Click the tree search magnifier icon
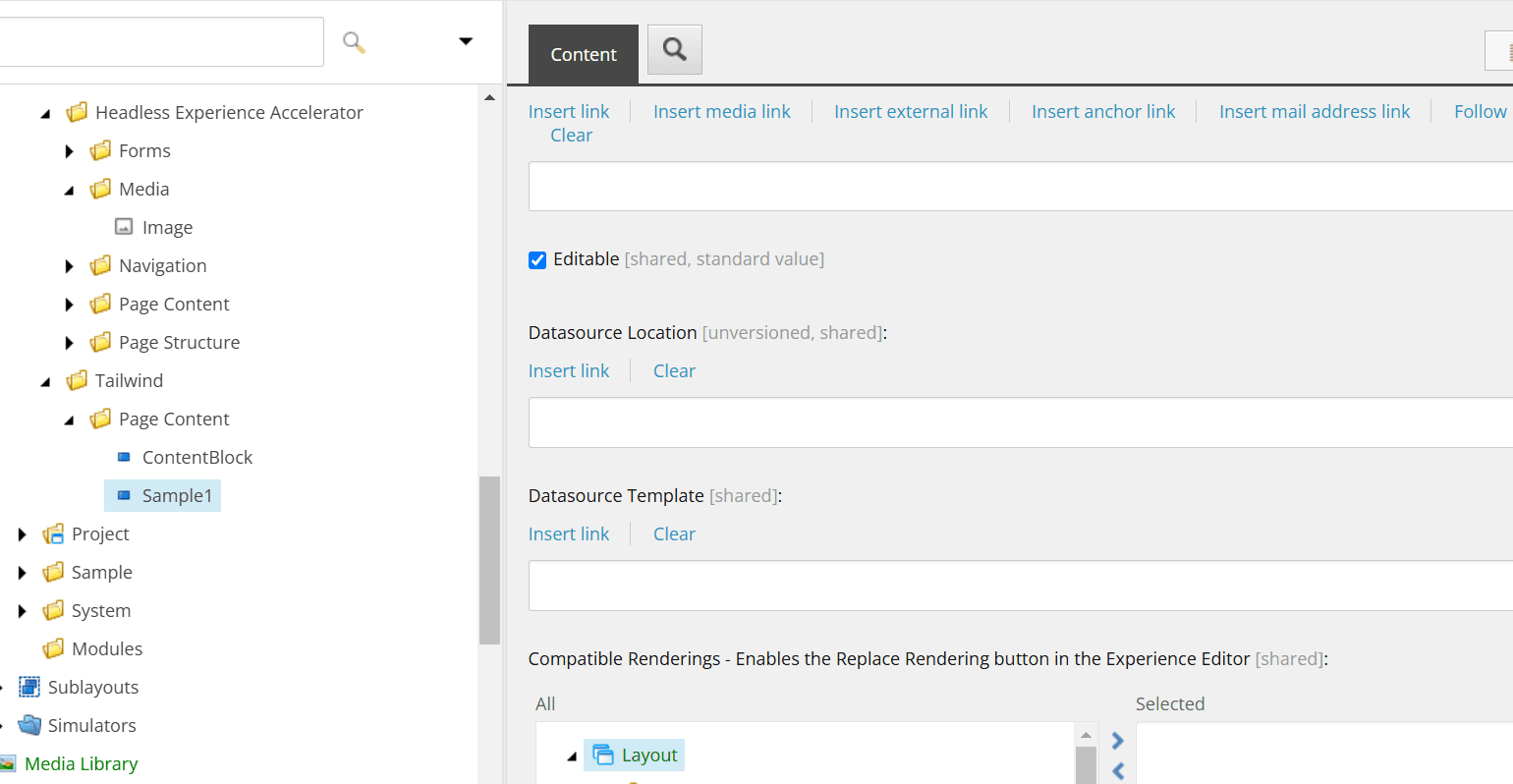This screenshot has width=1513, height=784. coord(354,42)
